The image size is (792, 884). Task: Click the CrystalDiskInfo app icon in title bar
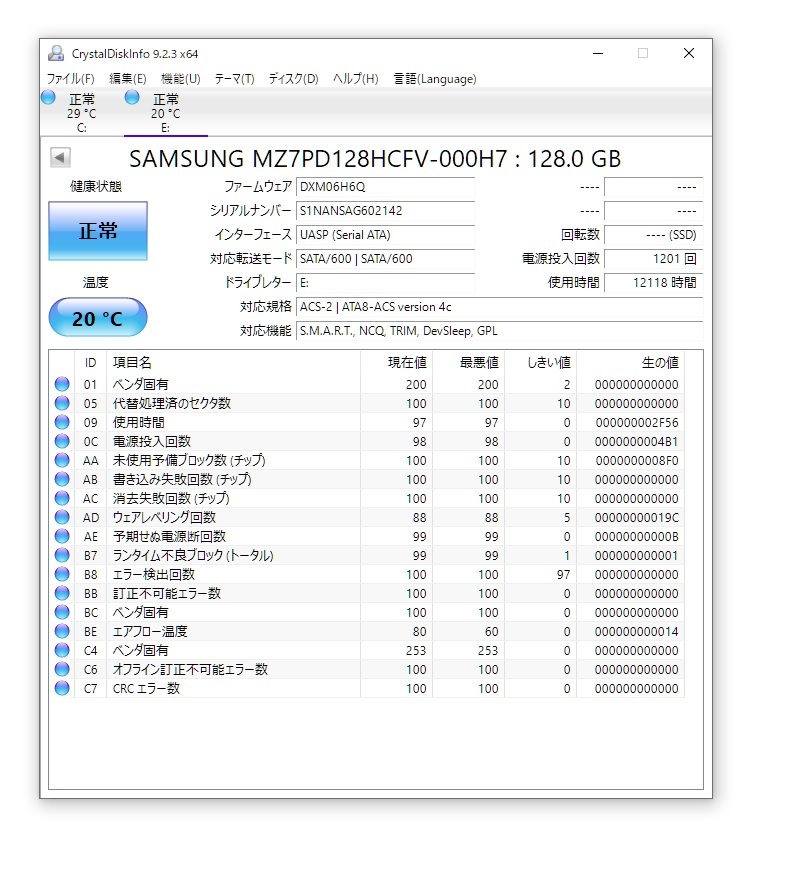(x=56, y=53)
